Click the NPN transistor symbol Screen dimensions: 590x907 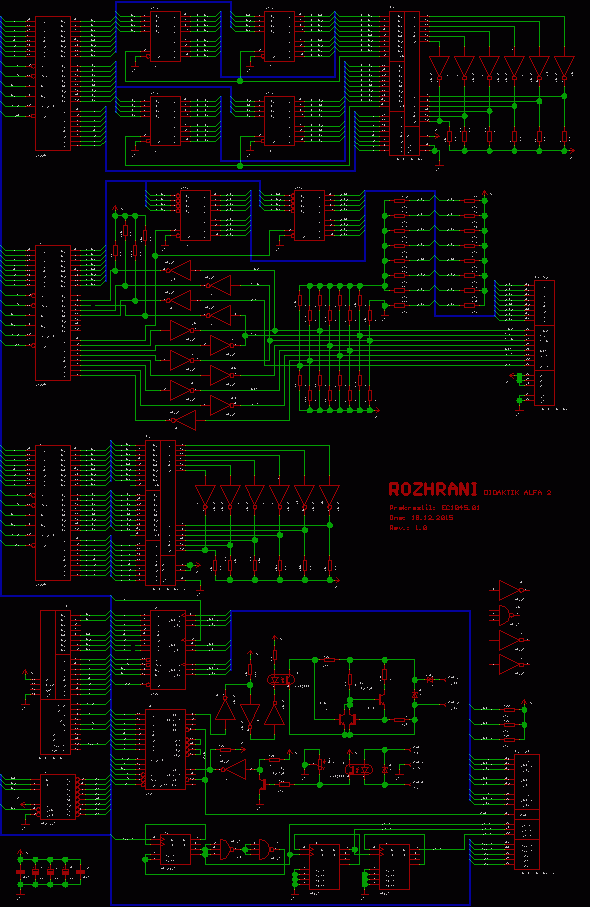click(382, 699)
